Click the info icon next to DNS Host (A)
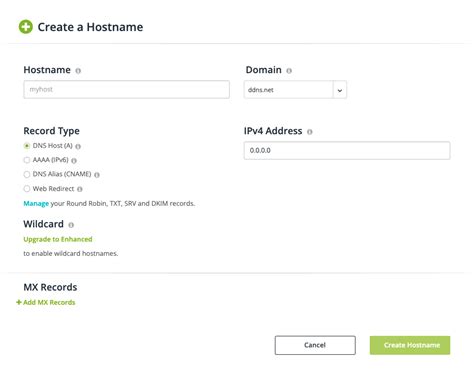Viewport: 474px width, 379px height. click(78, 146)
